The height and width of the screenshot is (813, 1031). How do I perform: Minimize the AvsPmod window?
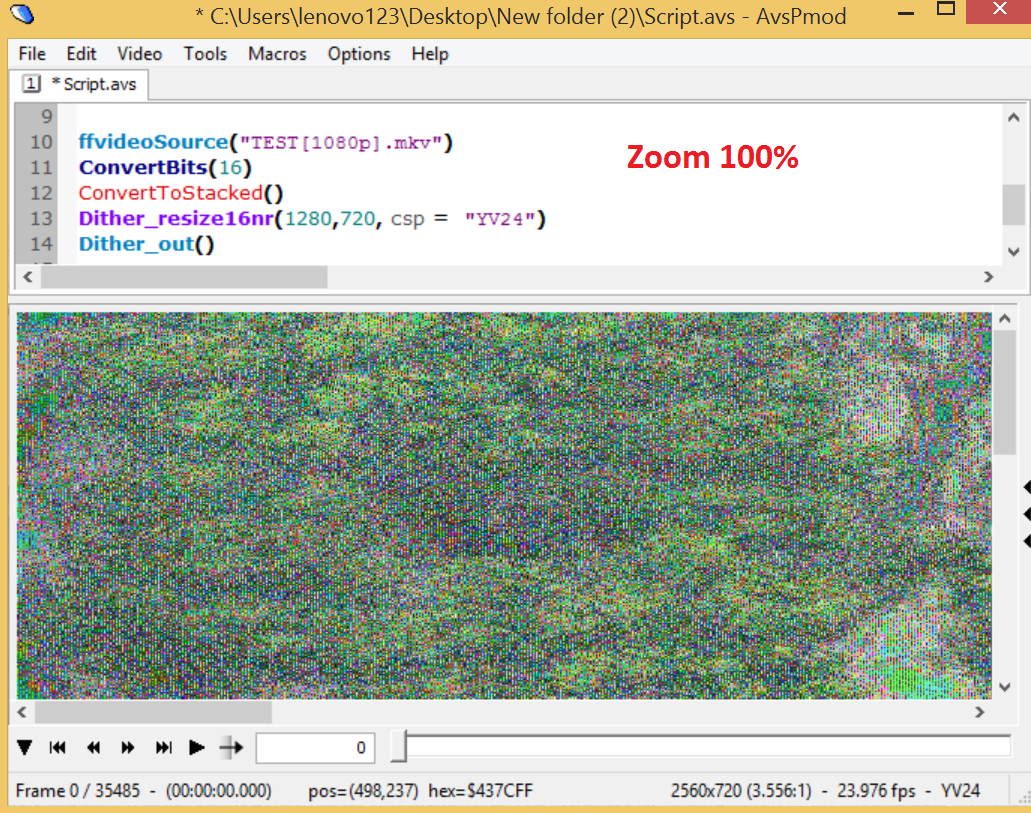pos(906,12)
